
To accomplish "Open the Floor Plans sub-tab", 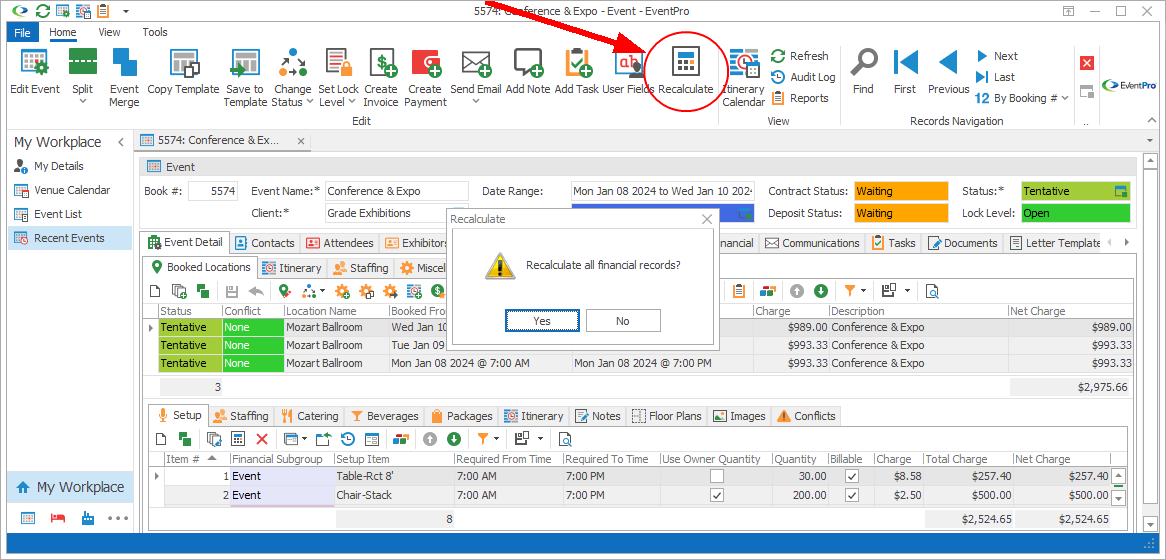I will (x=667, y=416).
